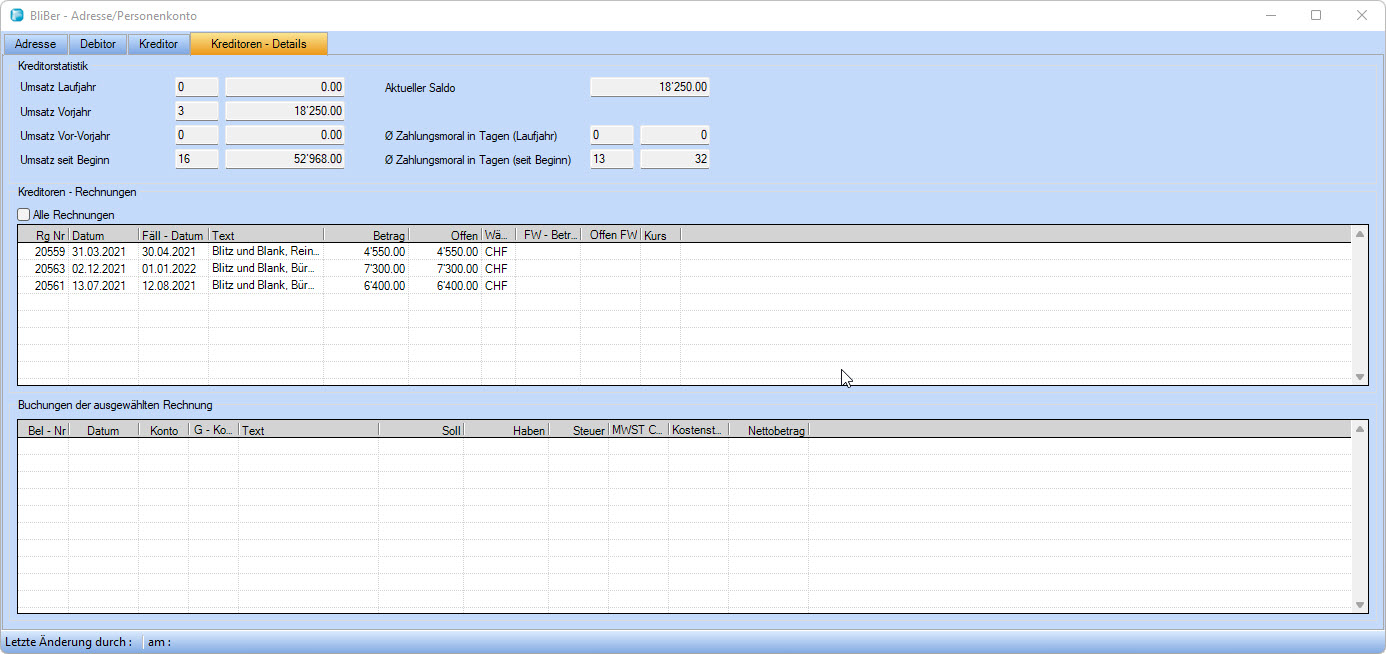Click the Aktueller Saldo field

[649, 87]
